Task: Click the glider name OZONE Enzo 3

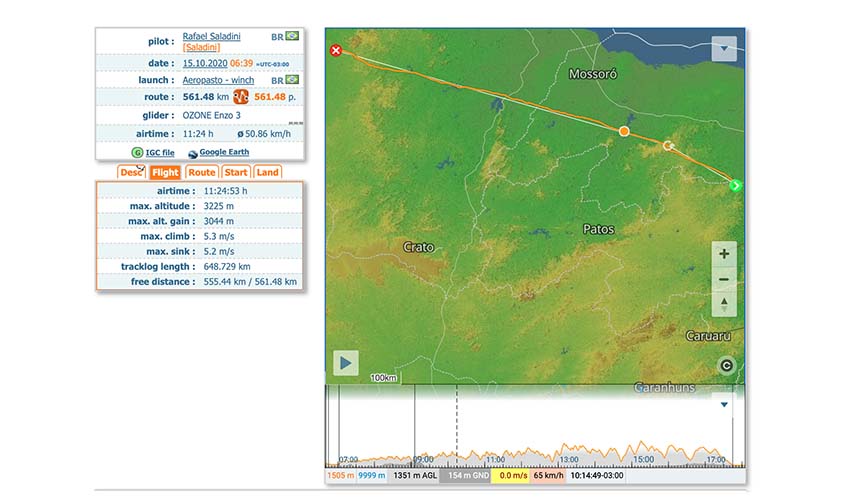Action: pos(211,115)
